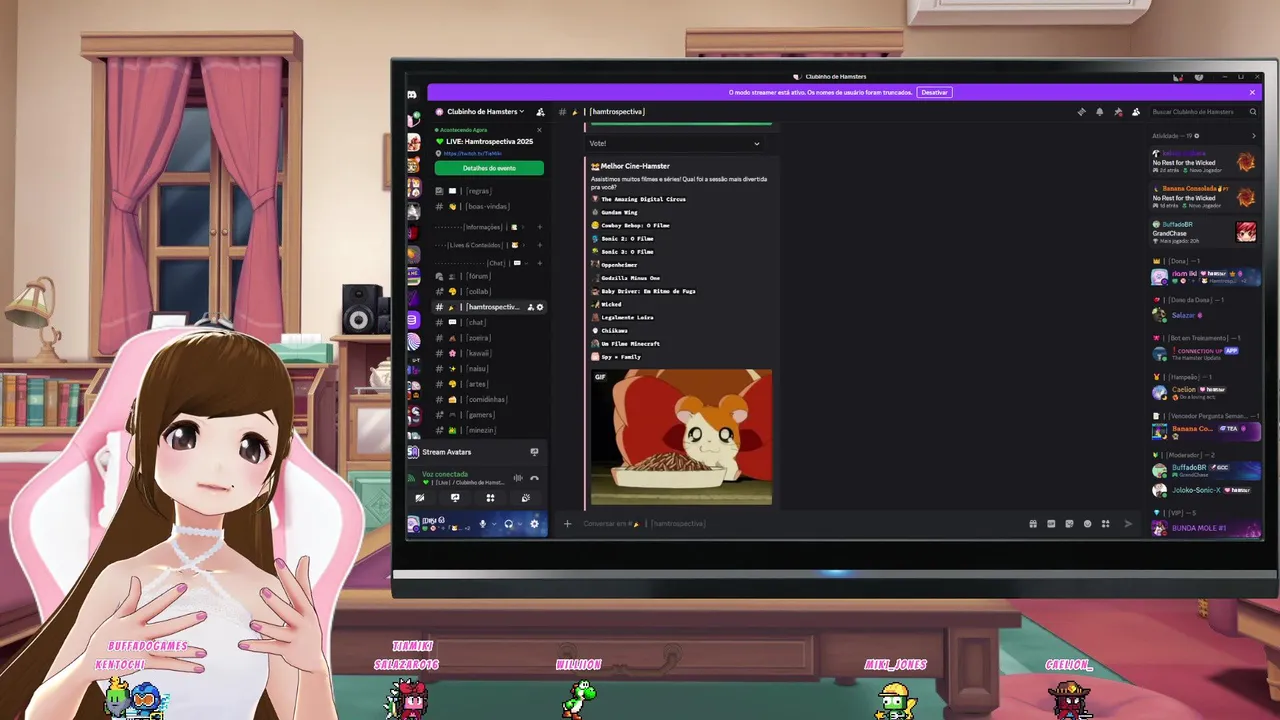
Task: Open notification bell settings in header
Action: [x=1099, y=112]
